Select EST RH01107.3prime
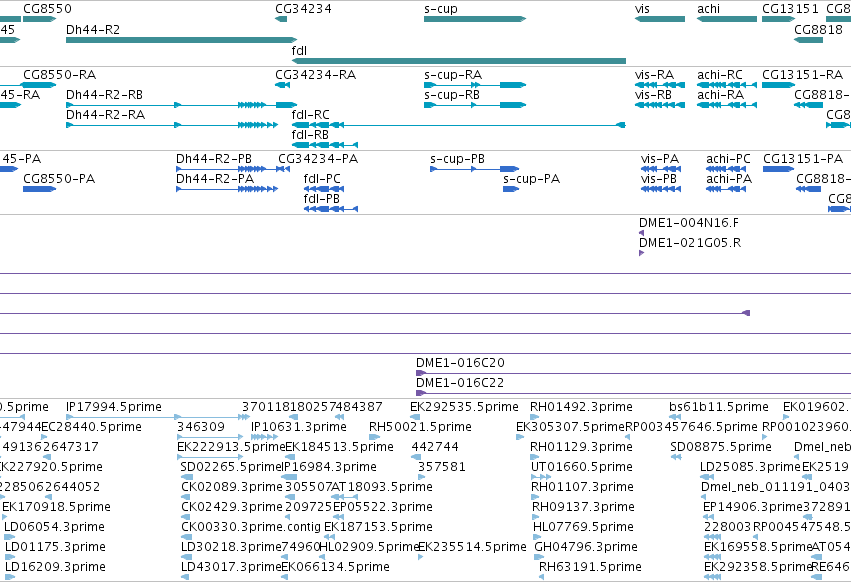Screen dimensions: 851x582 point(582,487)
